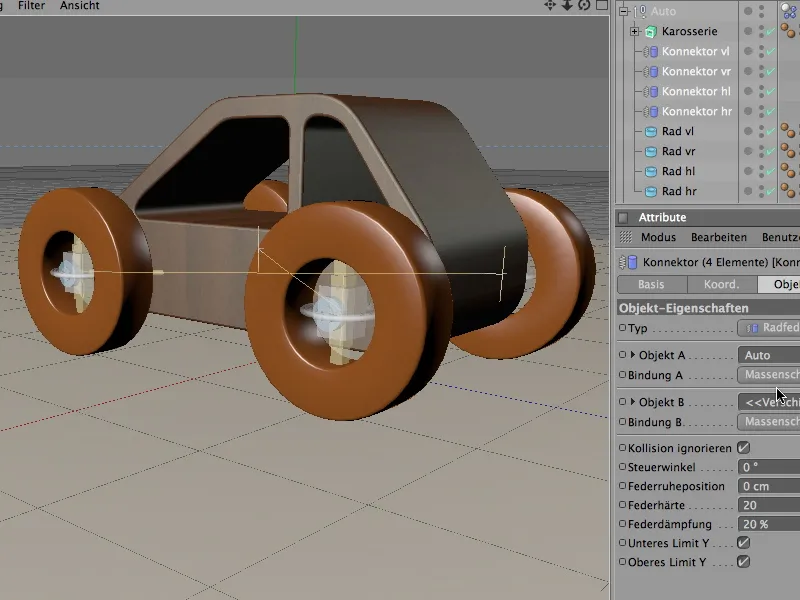Toggle the Kollision ignorieren checkbox
This screenshot has height=600, width=800.
pos(743,448)
